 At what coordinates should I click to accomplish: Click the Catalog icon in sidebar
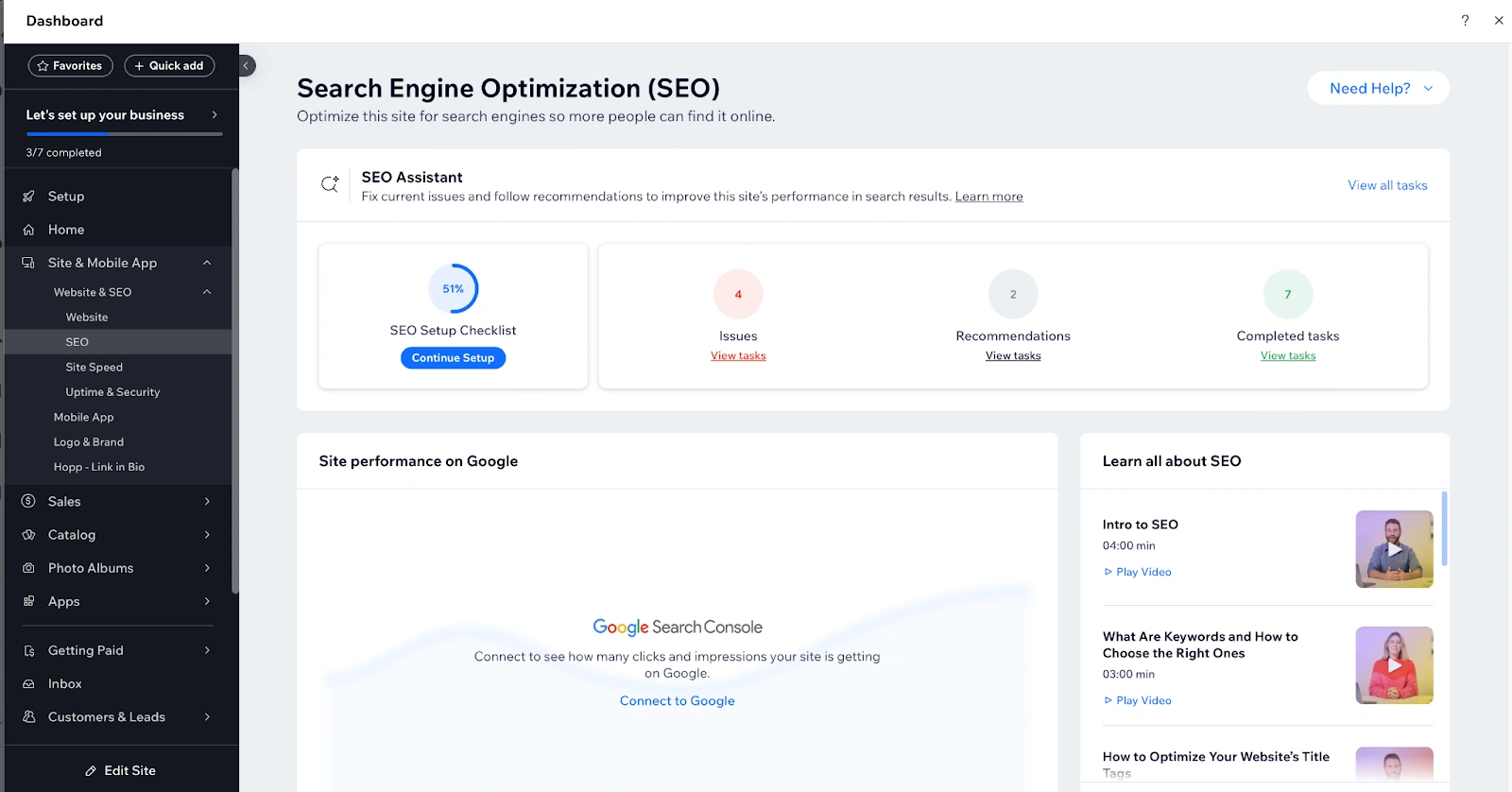point(28,535)
